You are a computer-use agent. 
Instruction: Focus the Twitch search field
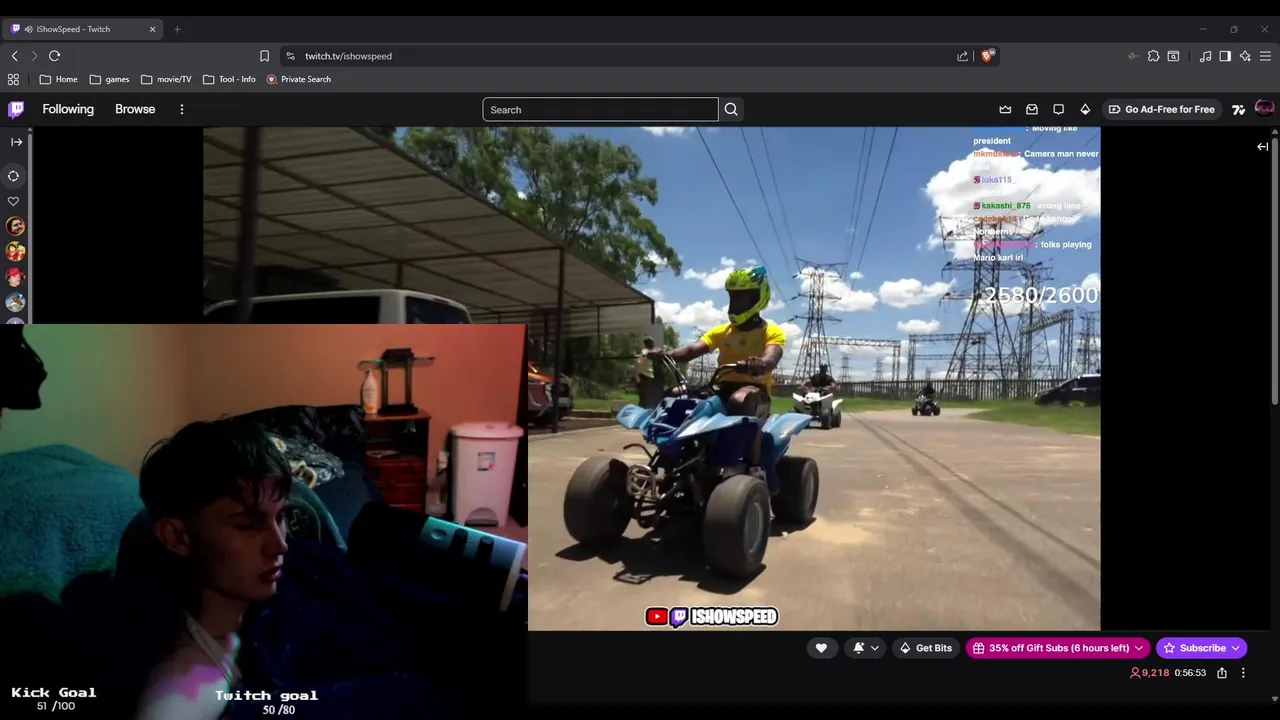(x=600, y=109)
